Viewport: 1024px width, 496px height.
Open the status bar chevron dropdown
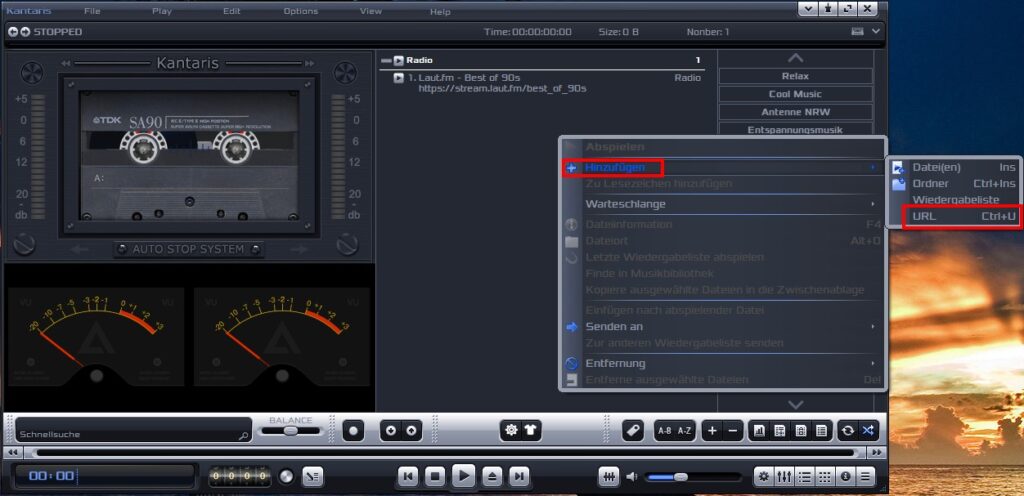click(x=876, y=31)
